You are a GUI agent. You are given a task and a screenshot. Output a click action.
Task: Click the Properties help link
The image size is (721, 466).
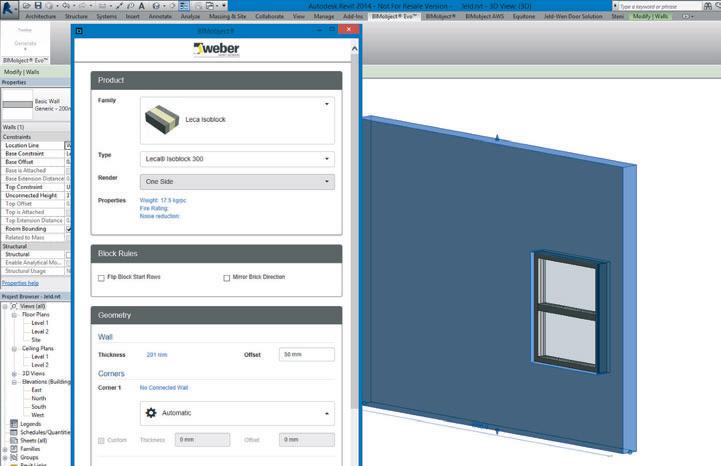pos(20,283)
